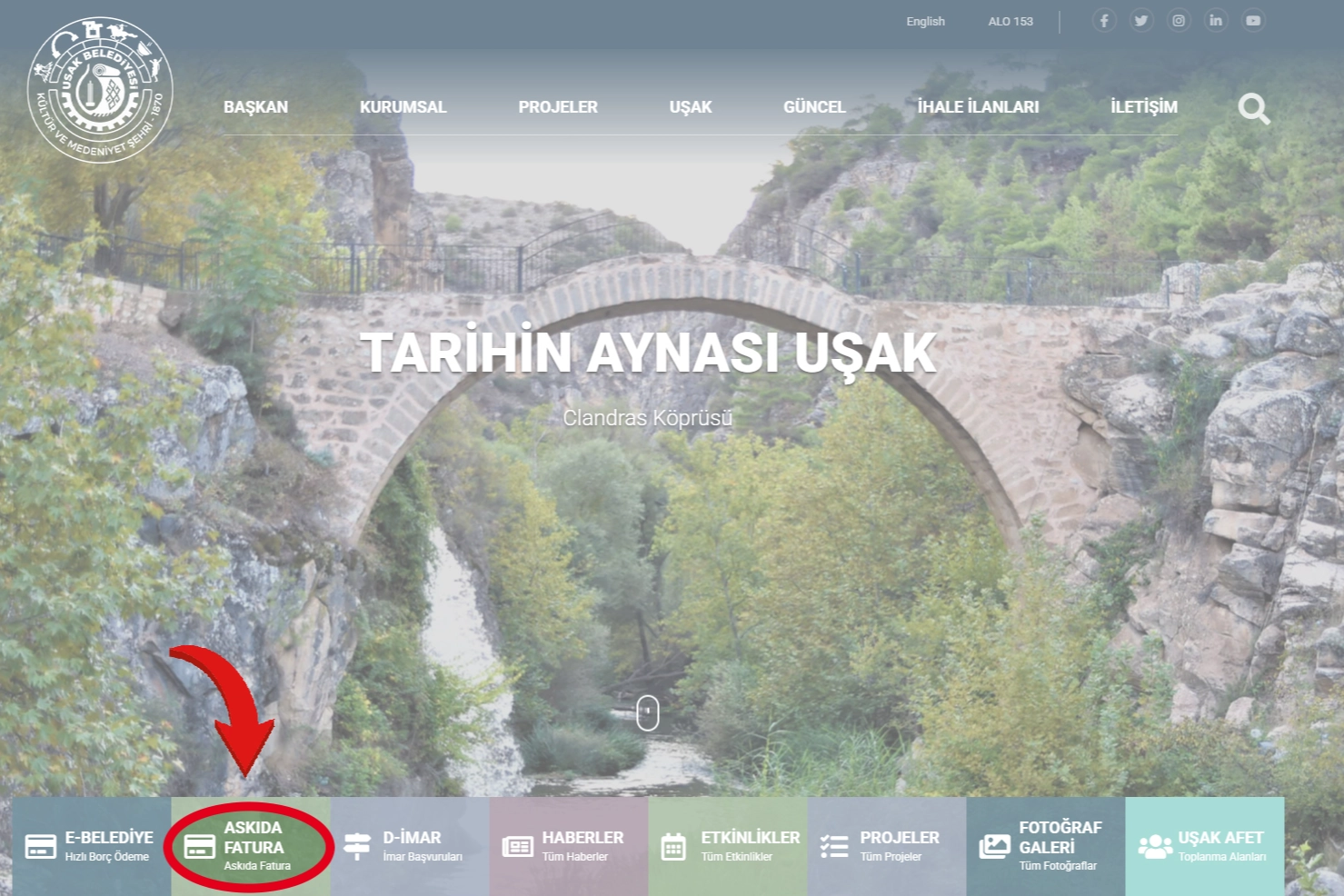
Task: Open the LinkedIn social icon
Action: [1216, 21]
